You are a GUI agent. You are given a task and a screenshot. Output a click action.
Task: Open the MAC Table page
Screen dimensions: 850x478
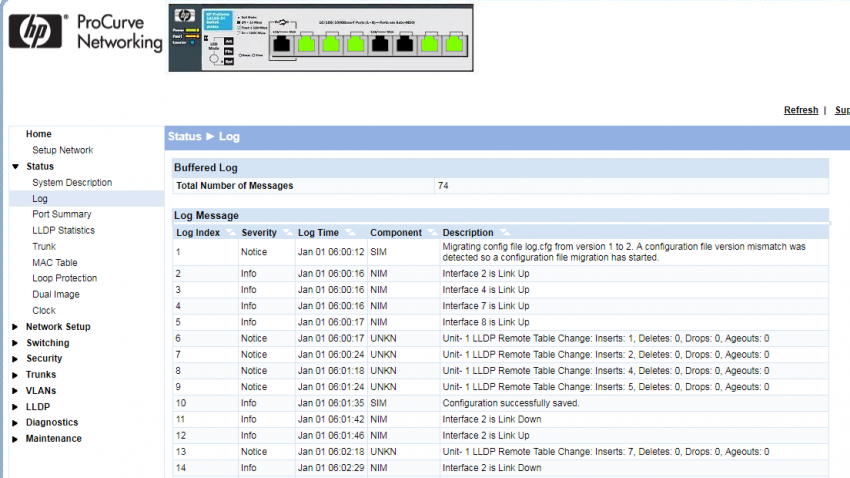(54, 262)
